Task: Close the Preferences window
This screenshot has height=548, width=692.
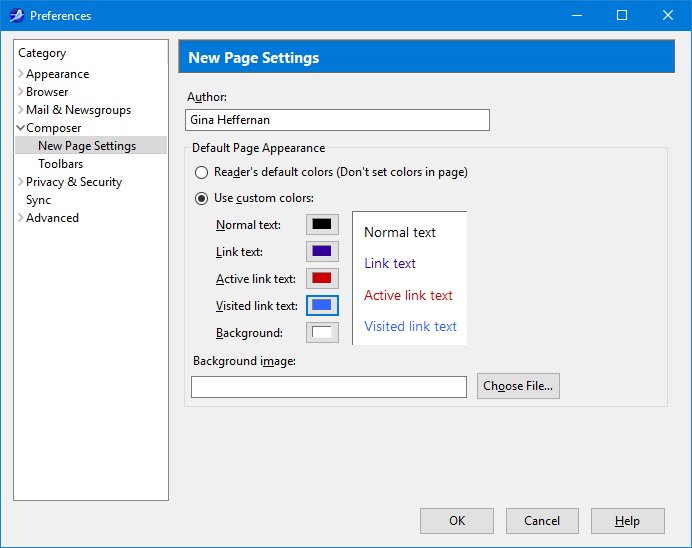Action: (x=668, y=15)
